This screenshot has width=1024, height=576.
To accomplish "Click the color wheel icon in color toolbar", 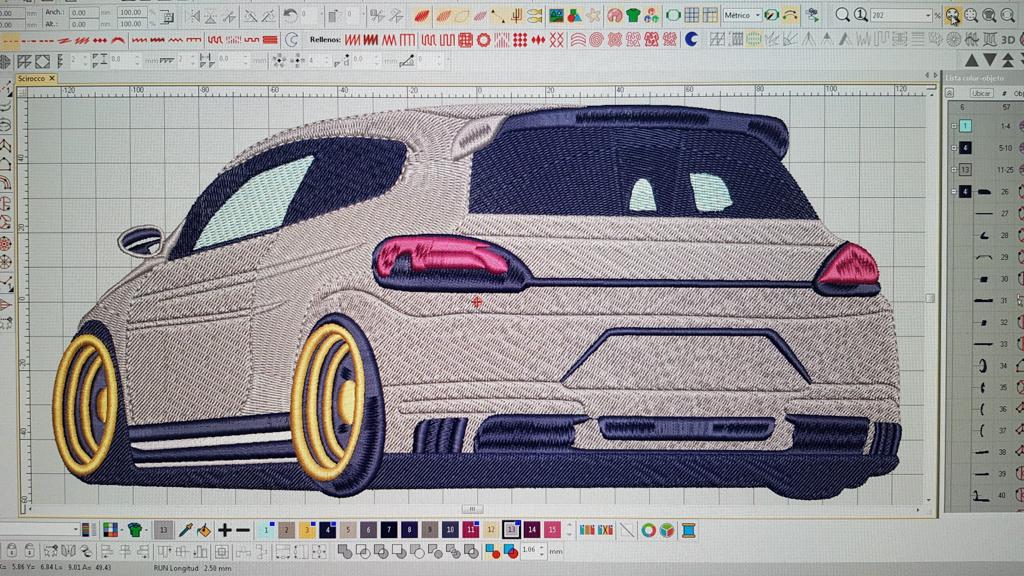I will [649, 530].
